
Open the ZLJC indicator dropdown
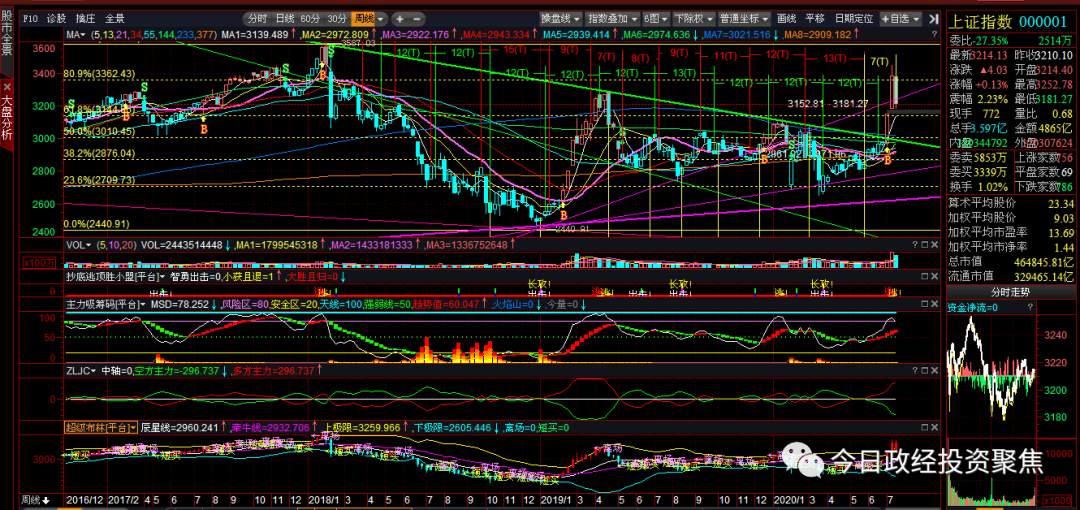tap(81, 371)
